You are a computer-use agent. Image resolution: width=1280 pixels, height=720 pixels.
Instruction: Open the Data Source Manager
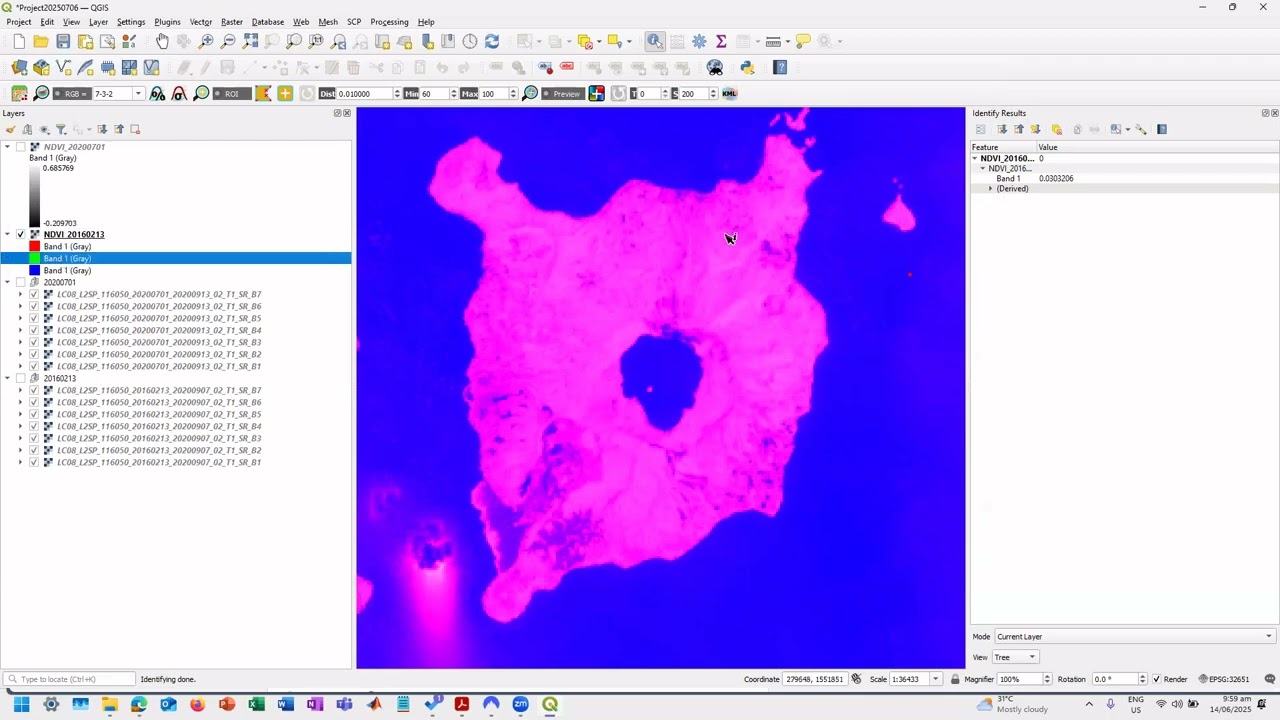pyautogui.click(x=19, y=67)
